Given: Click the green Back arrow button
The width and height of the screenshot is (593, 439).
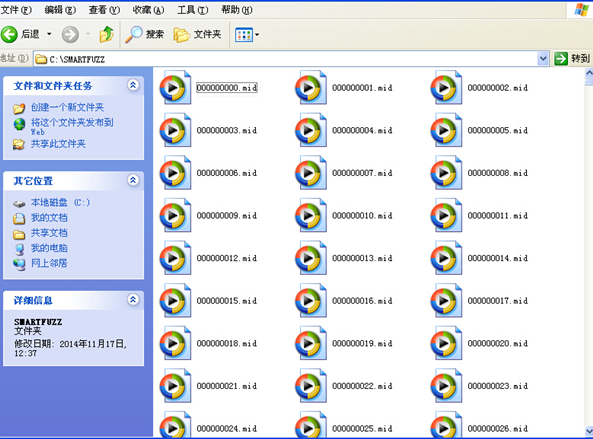Looking at the screenshot, I should coord(9,34).
